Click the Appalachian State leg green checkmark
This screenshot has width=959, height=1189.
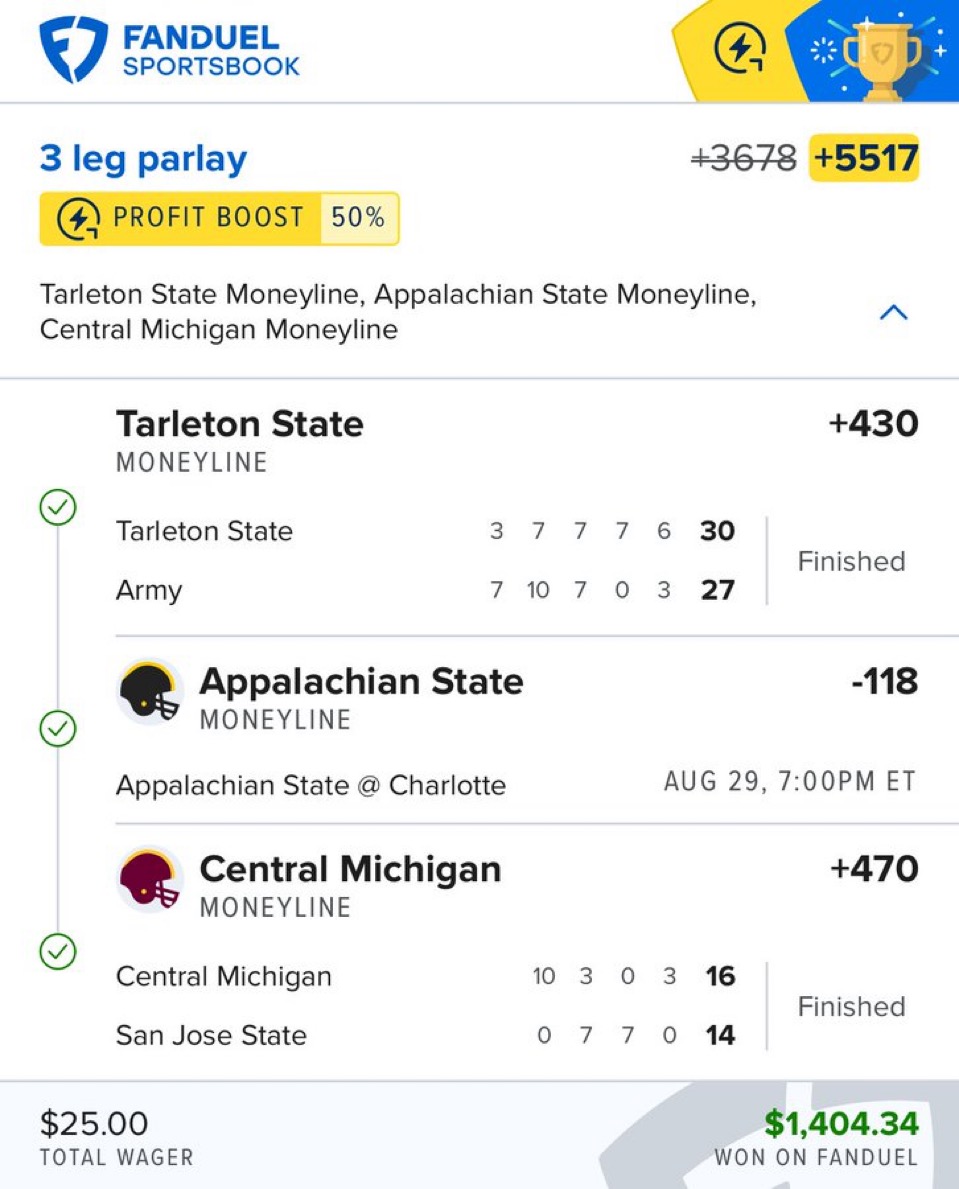click(x=58, y=729)
